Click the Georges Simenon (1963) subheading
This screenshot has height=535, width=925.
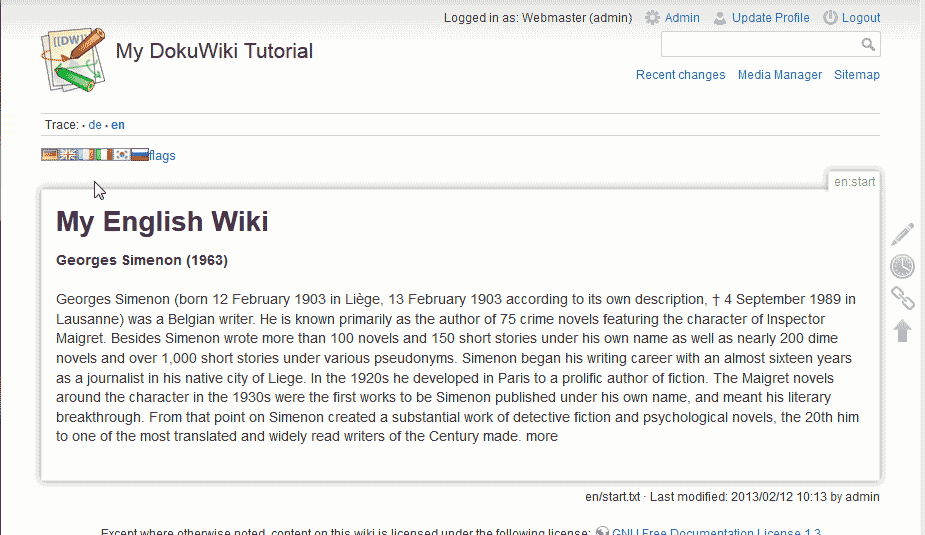point(142,260)
